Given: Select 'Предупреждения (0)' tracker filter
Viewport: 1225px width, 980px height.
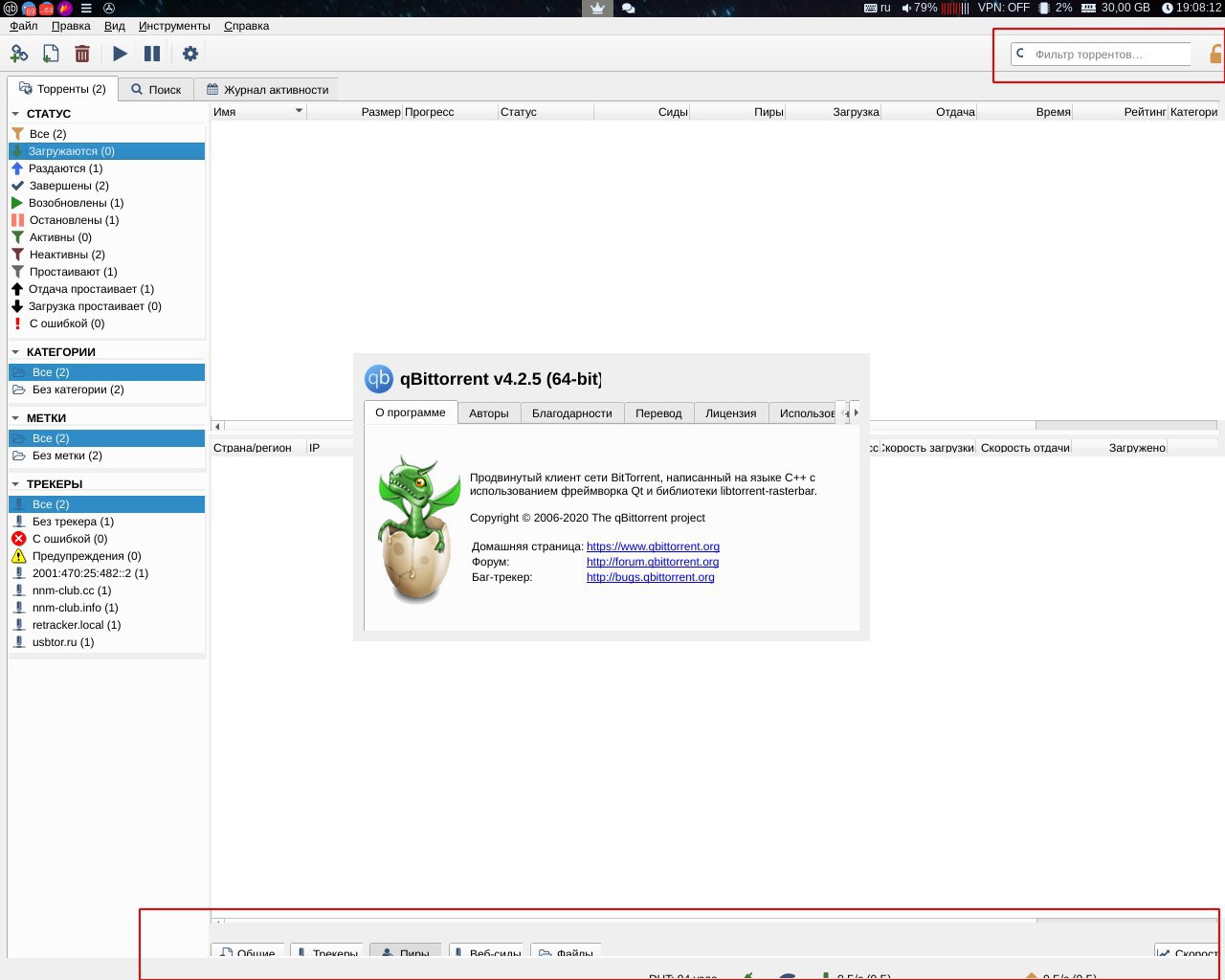Looking at the screenshot, I should (x=106, y=556).
